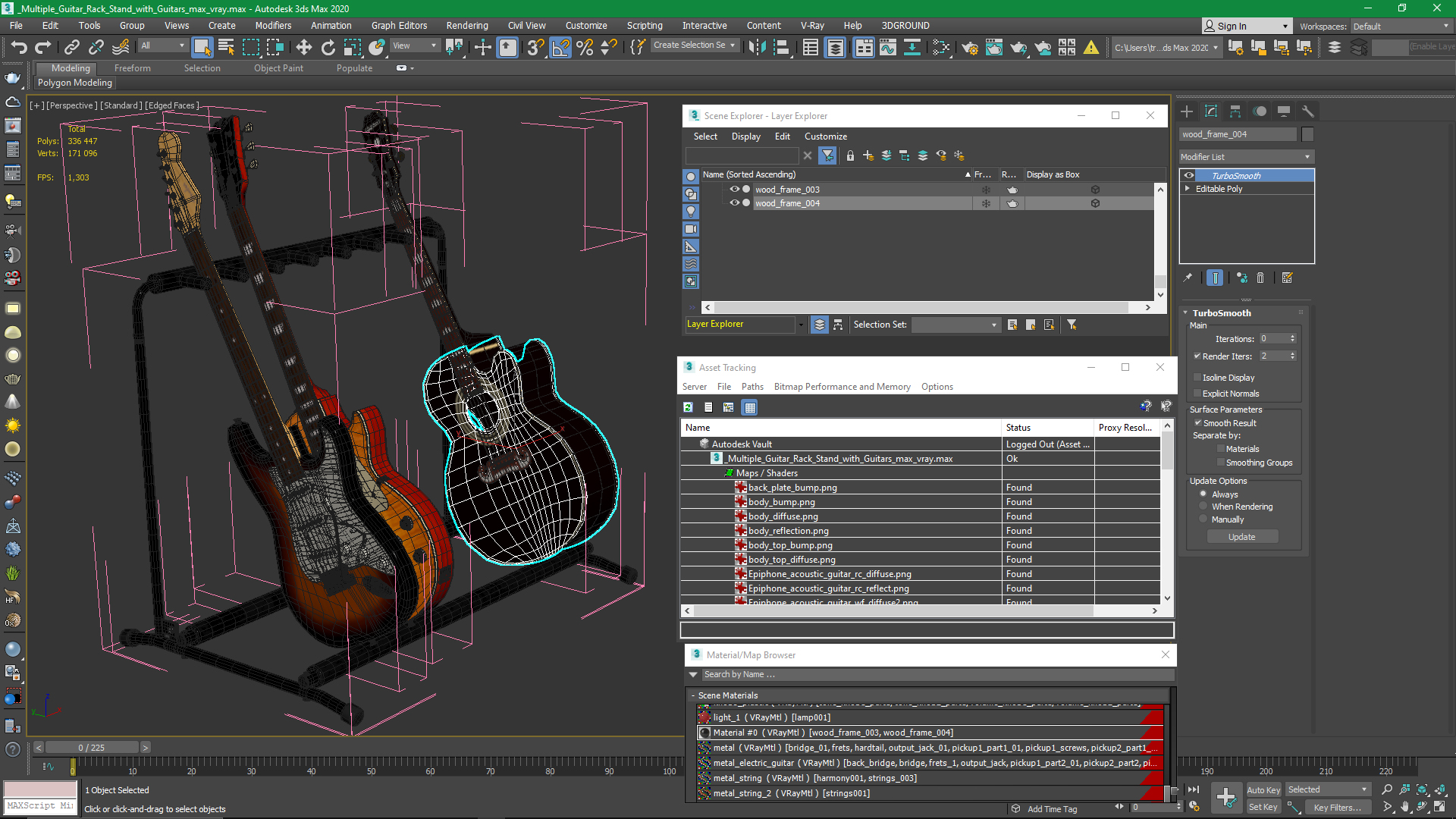Screen dimensions: 1456x819
Task: Switch to Motion command panel tab
Action: tap(1260, 111)
